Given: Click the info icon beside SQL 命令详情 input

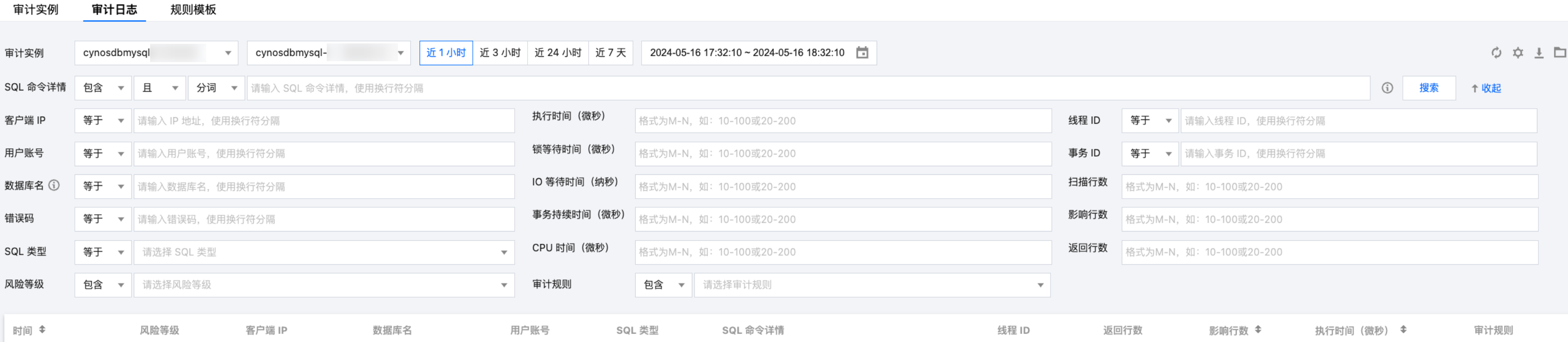Looking at the screenshot, I should pyautogui.click(x=1387, y=88).
